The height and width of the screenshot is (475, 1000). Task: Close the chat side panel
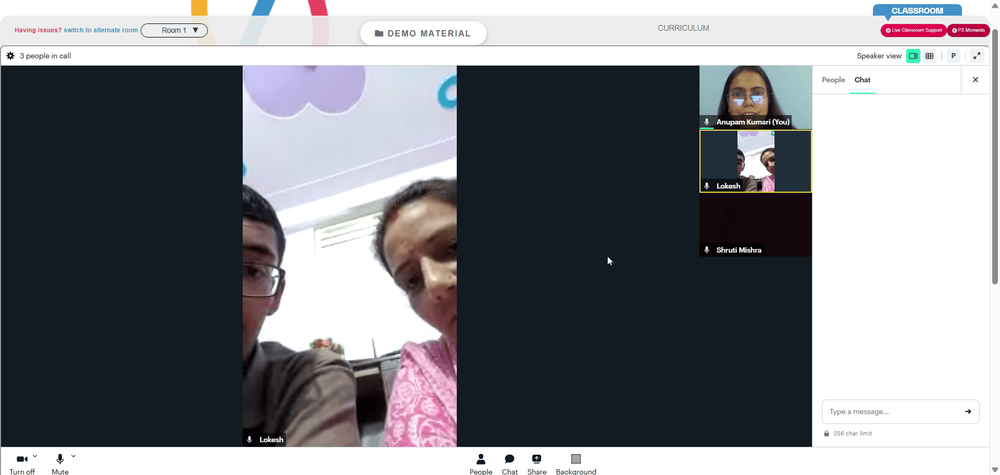coord(975,80)
